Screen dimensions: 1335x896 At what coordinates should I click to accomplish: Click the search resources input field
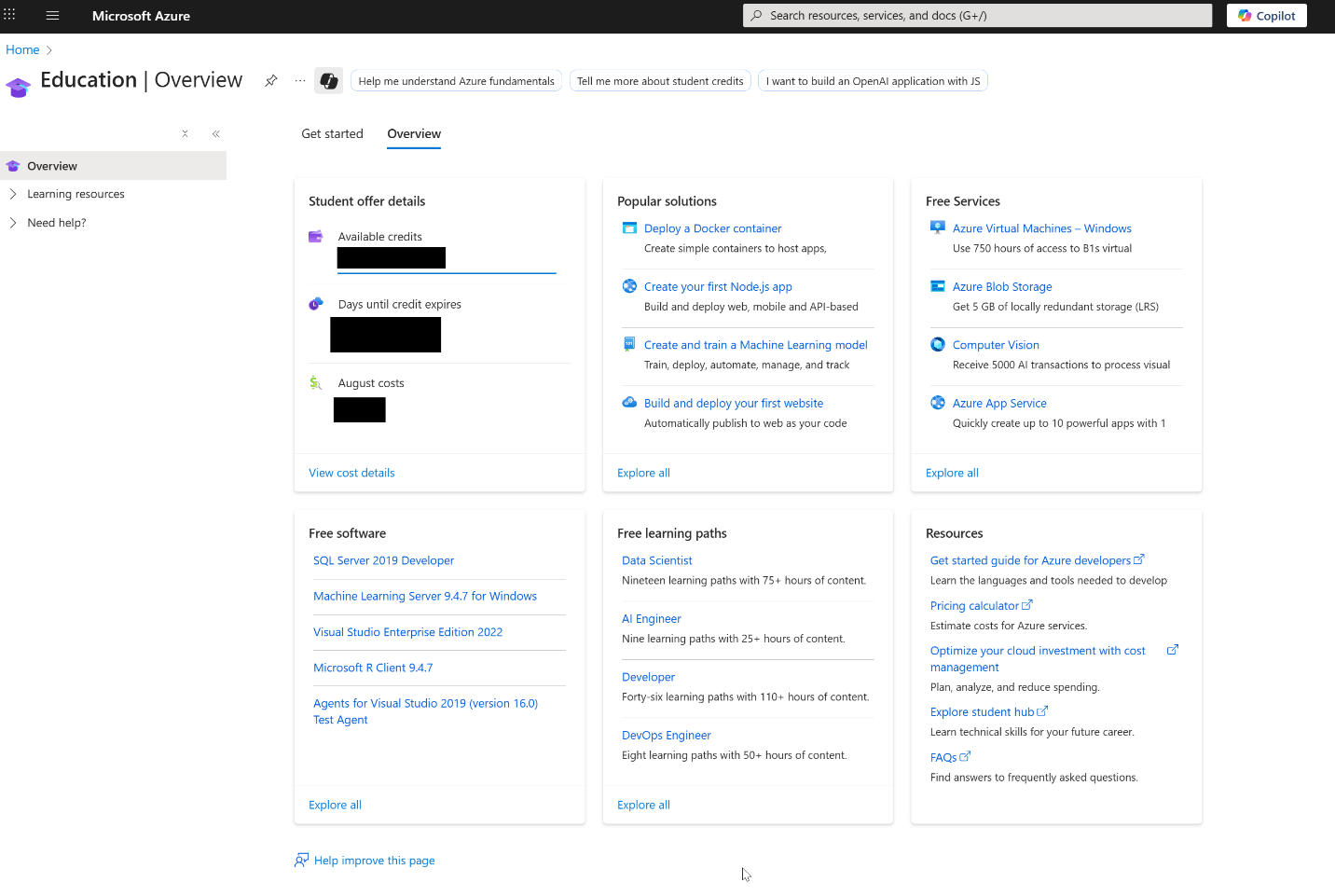coord(977,16)
